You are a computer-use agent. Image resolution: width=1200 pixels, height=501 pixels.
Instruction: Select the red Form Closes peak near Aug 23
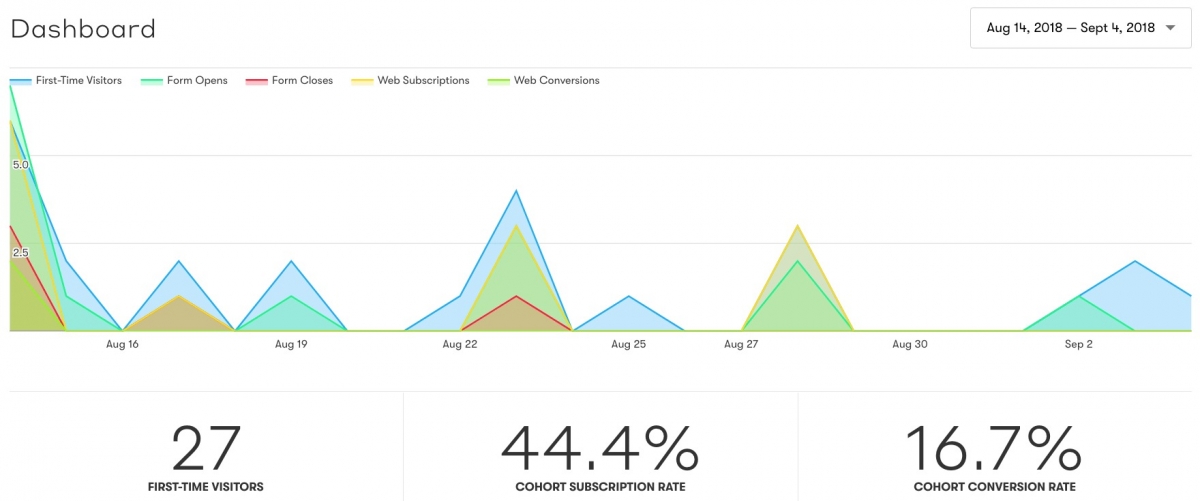tap(516, 297)
